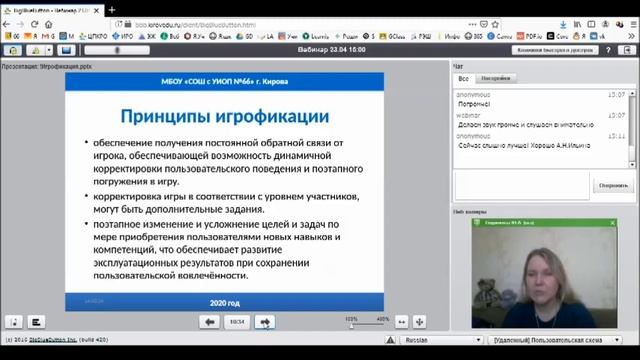Image resolution: width=640 pixels, height=360 pixels.
Task: Click into the chat message input box
Action: pyautogui.click(x=522, y=186)
